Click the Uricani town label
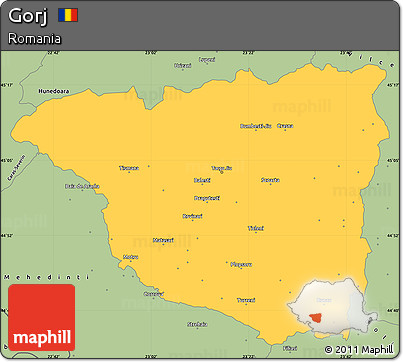This screenshot has height=362, width=403. pos(183,66)
